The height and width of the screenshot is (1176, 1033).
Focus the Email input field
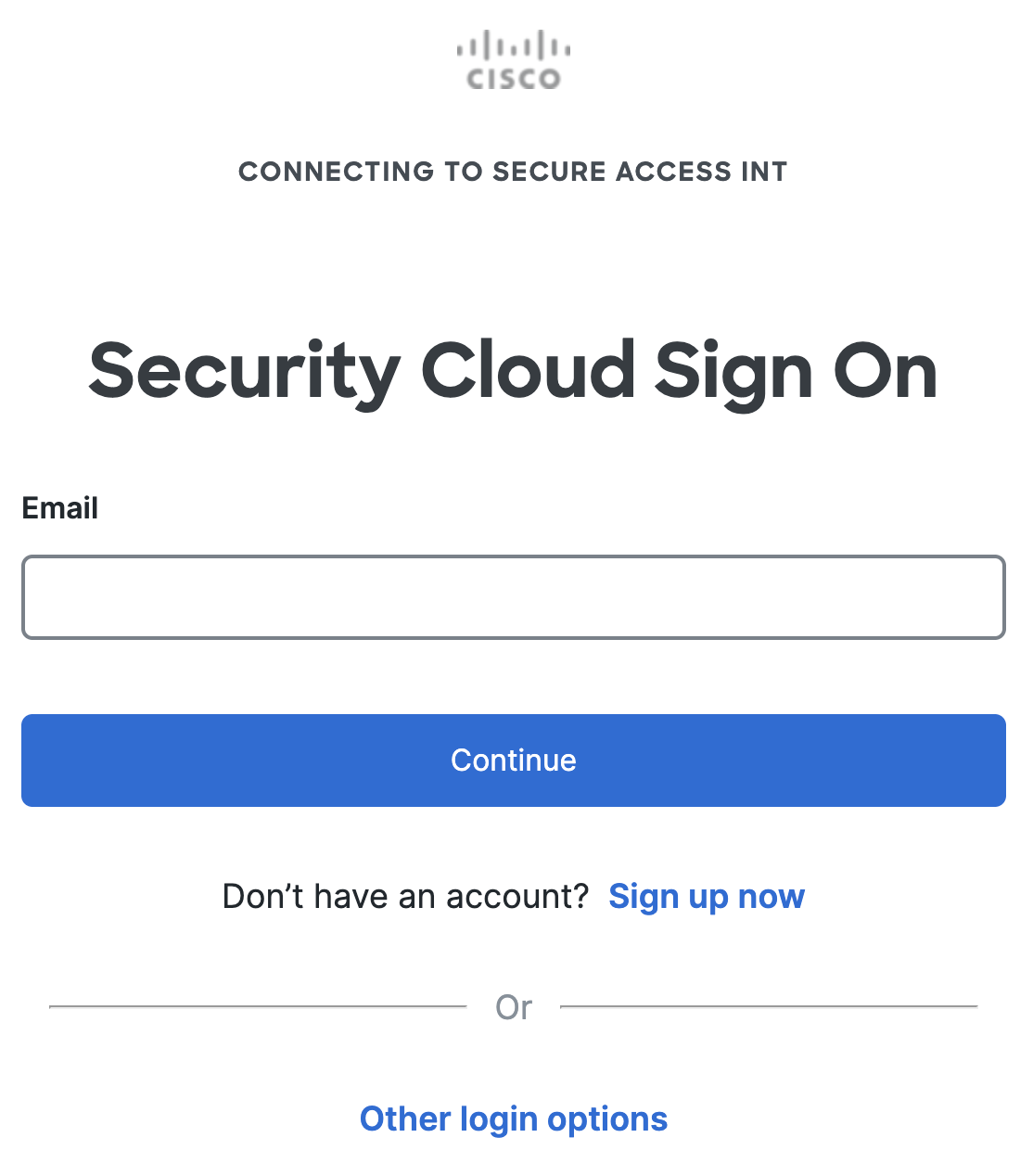coord(514,597)
